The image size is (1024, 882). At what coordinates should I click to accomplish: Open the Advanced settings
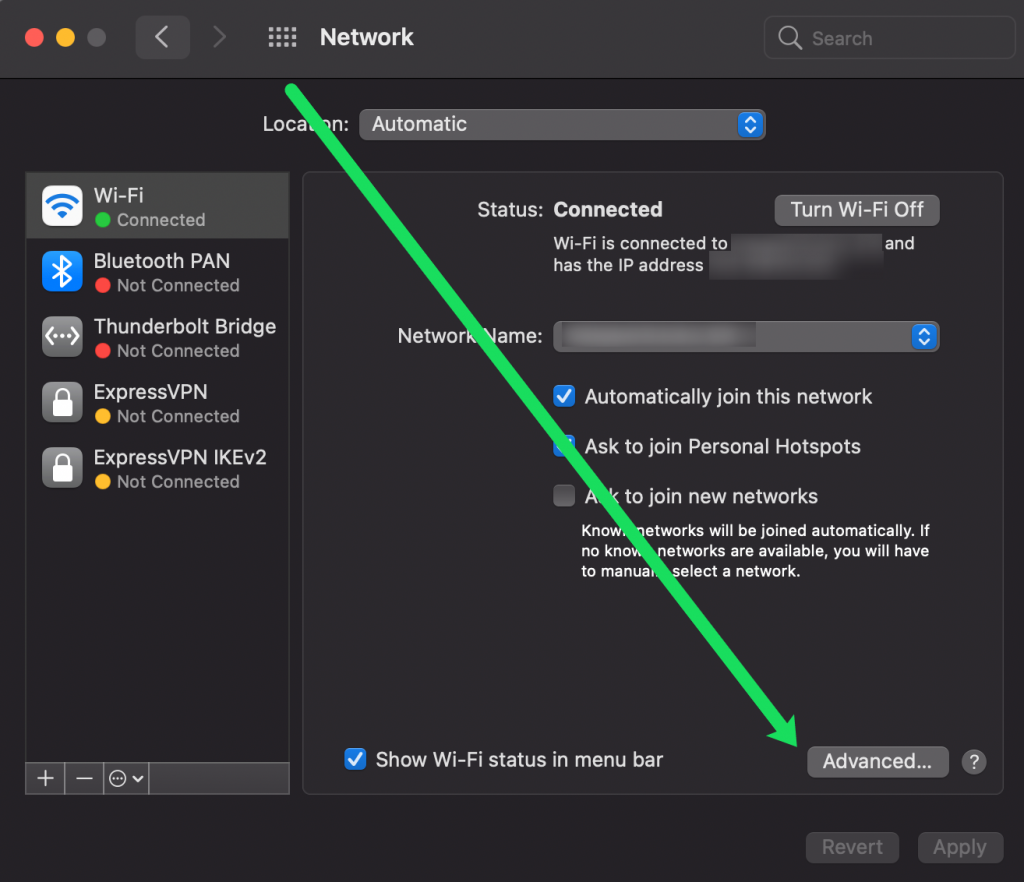coord(877,761)
